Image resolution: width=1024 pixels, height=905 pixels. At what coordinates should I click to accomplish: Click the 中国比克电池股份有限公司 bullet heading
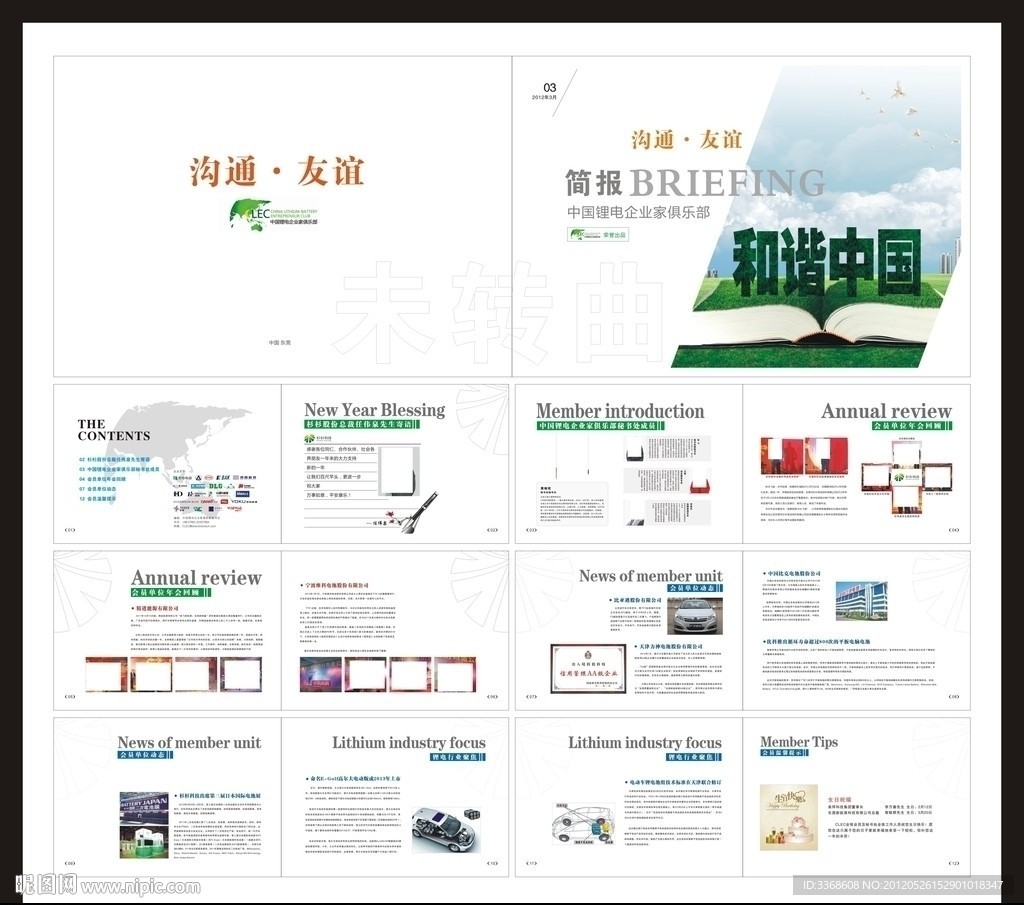tap(792, 573)
